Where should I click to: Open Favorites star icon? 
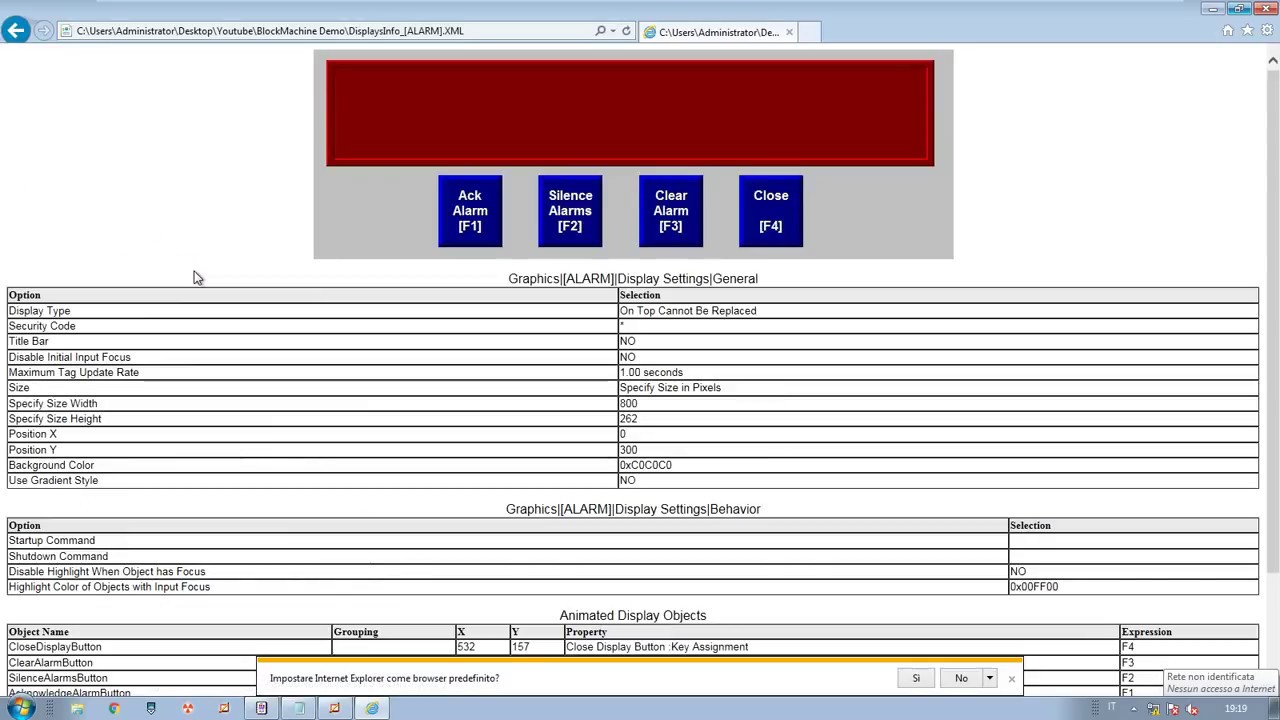[1247, 31]
